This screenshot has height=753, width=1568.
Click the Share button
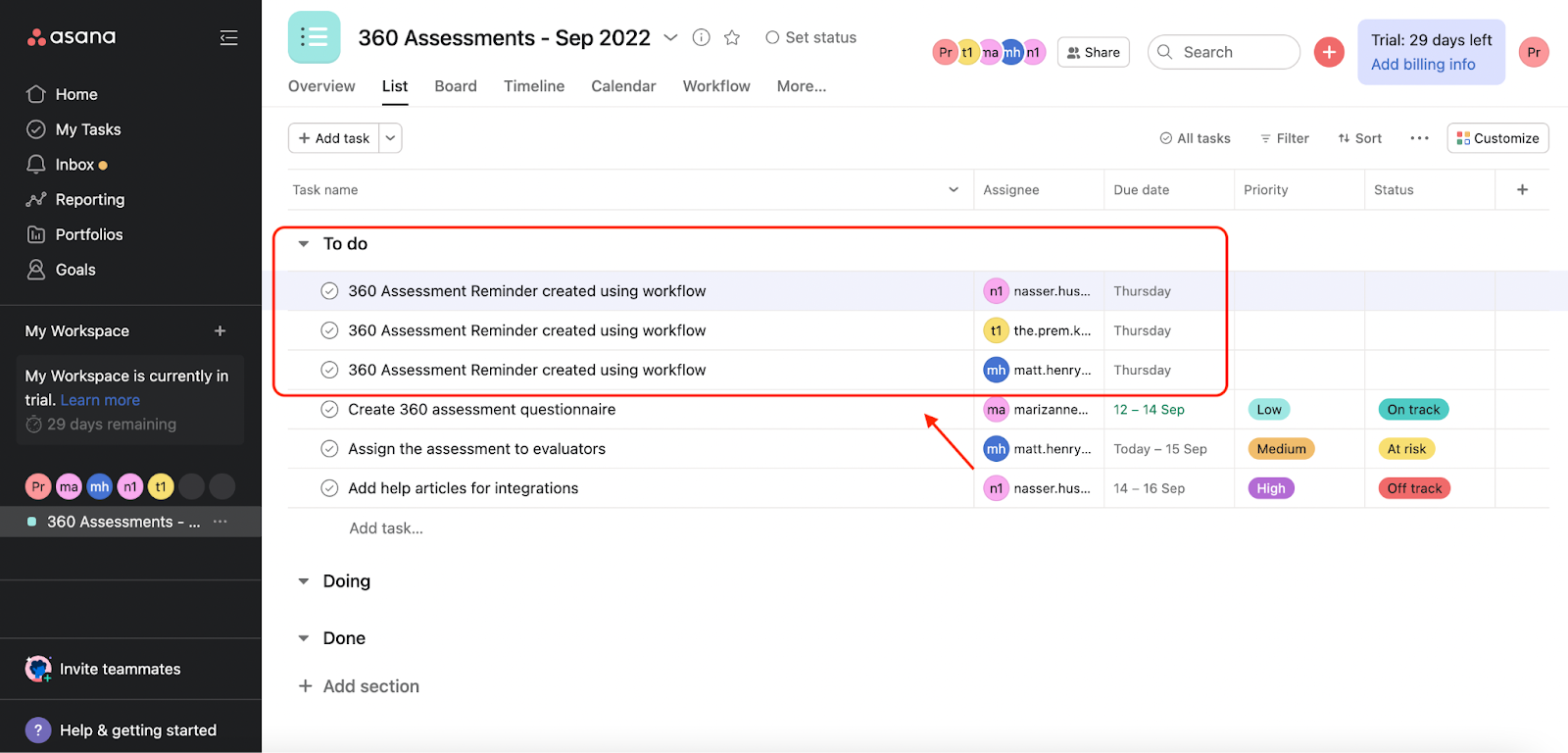pyautogui.click(x=1093, y=52)
